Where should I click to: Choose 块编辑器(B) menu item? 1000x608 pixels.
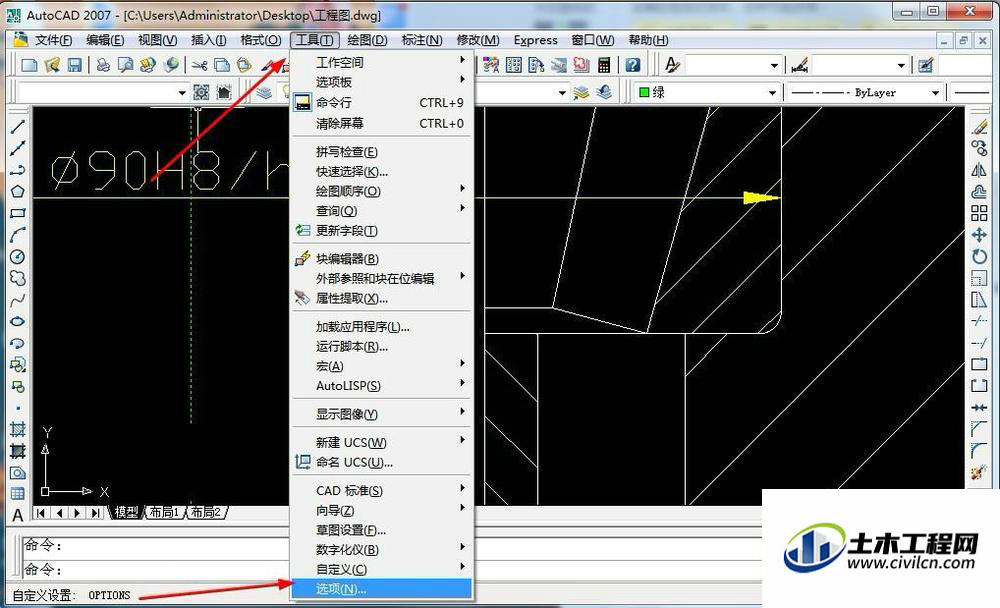tap(382, 259)
